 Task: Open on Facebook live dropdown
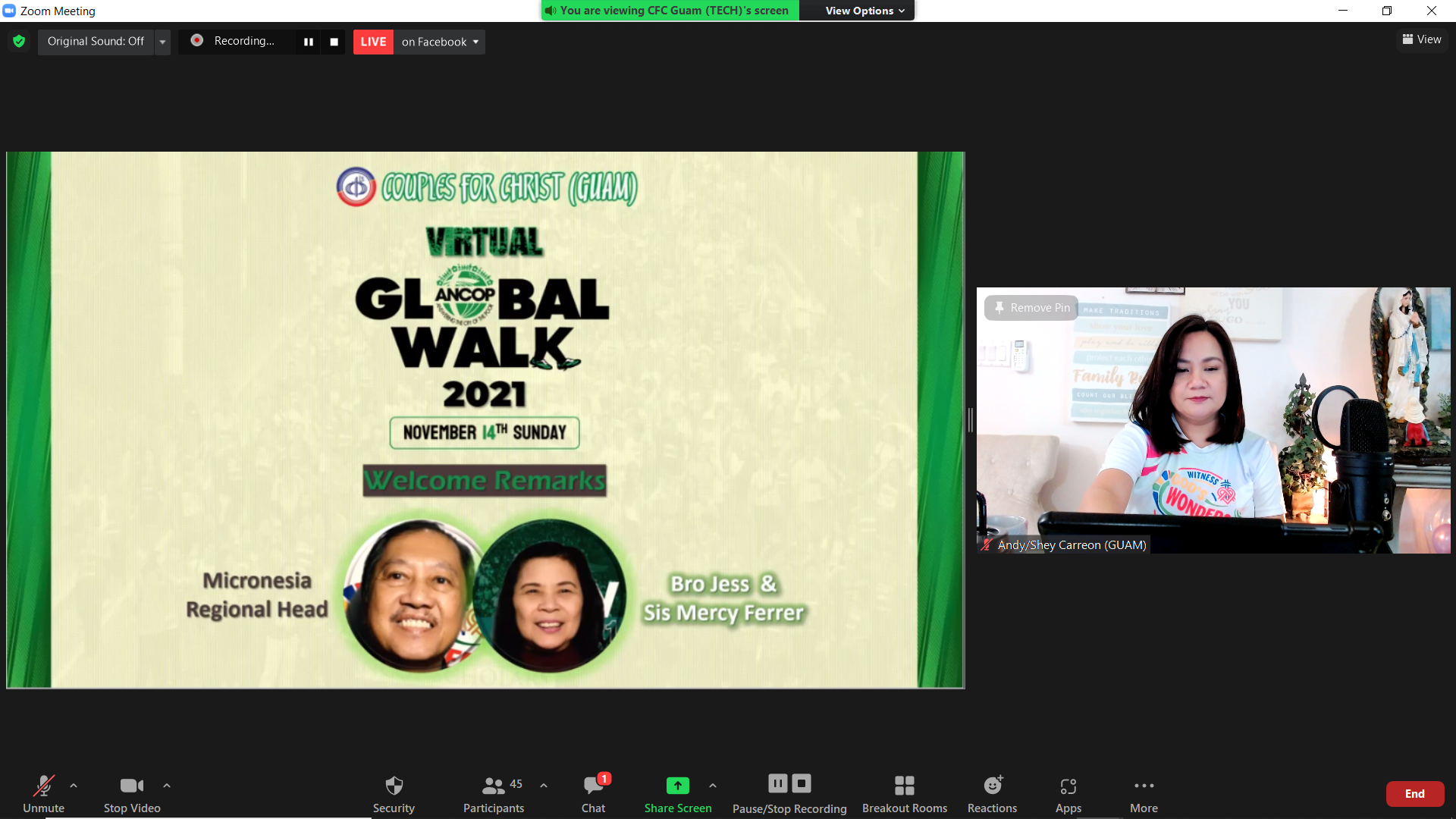coord(440,42)
